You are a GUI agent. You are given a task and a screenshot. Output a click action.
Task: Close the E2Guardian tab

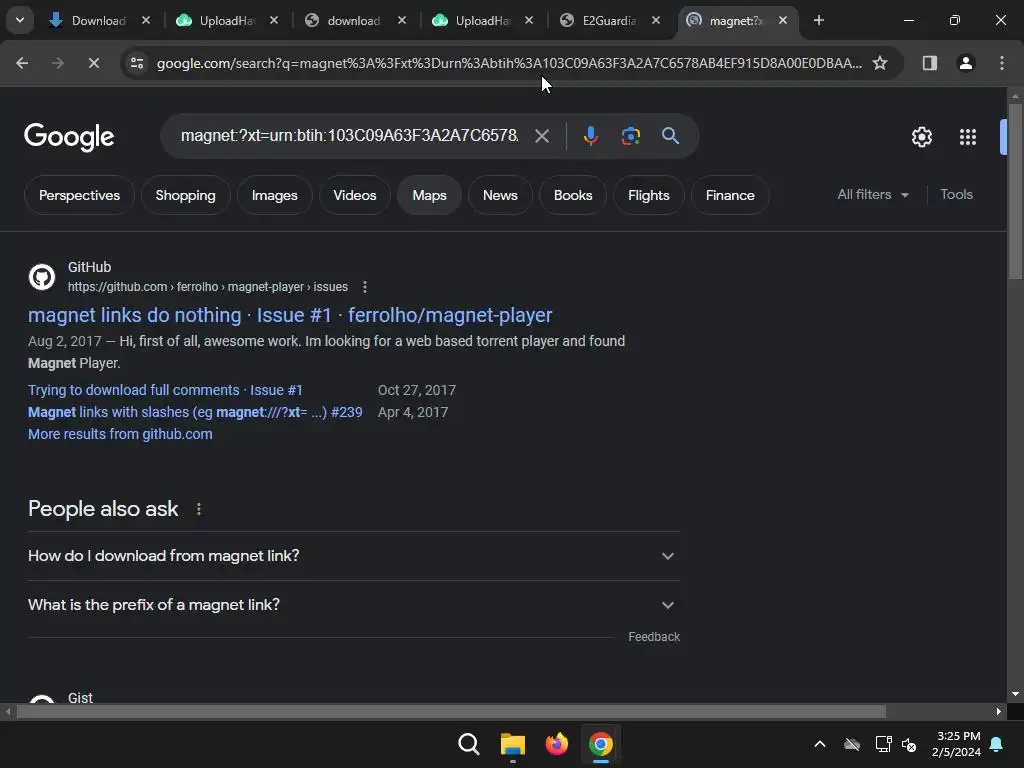tap(655, 20)
